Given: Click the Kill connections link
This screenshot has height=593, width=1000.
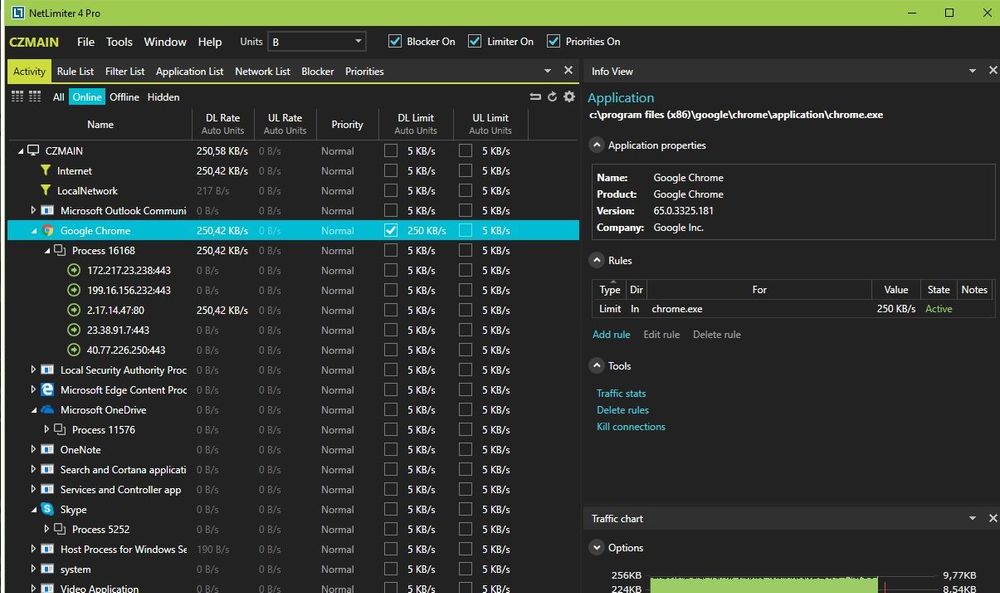Looking at the screenshot, I should pyautogui.click(x=631, y=426).
